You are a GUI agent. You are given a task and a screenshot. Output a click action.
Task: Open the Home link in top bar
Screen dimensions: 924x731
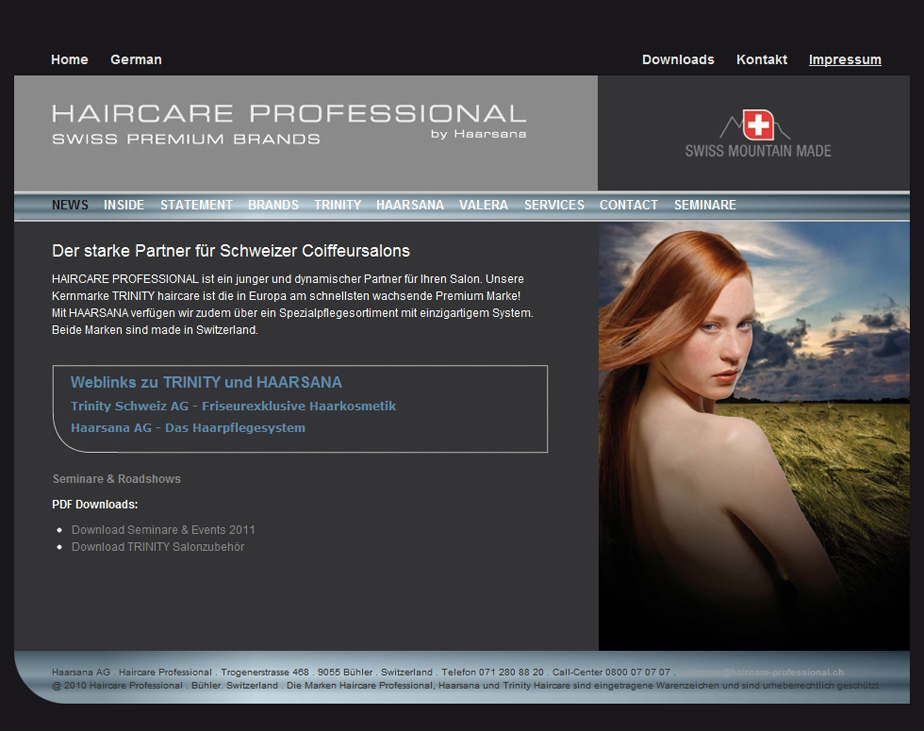pyautogui.click(x=70, y=60)
